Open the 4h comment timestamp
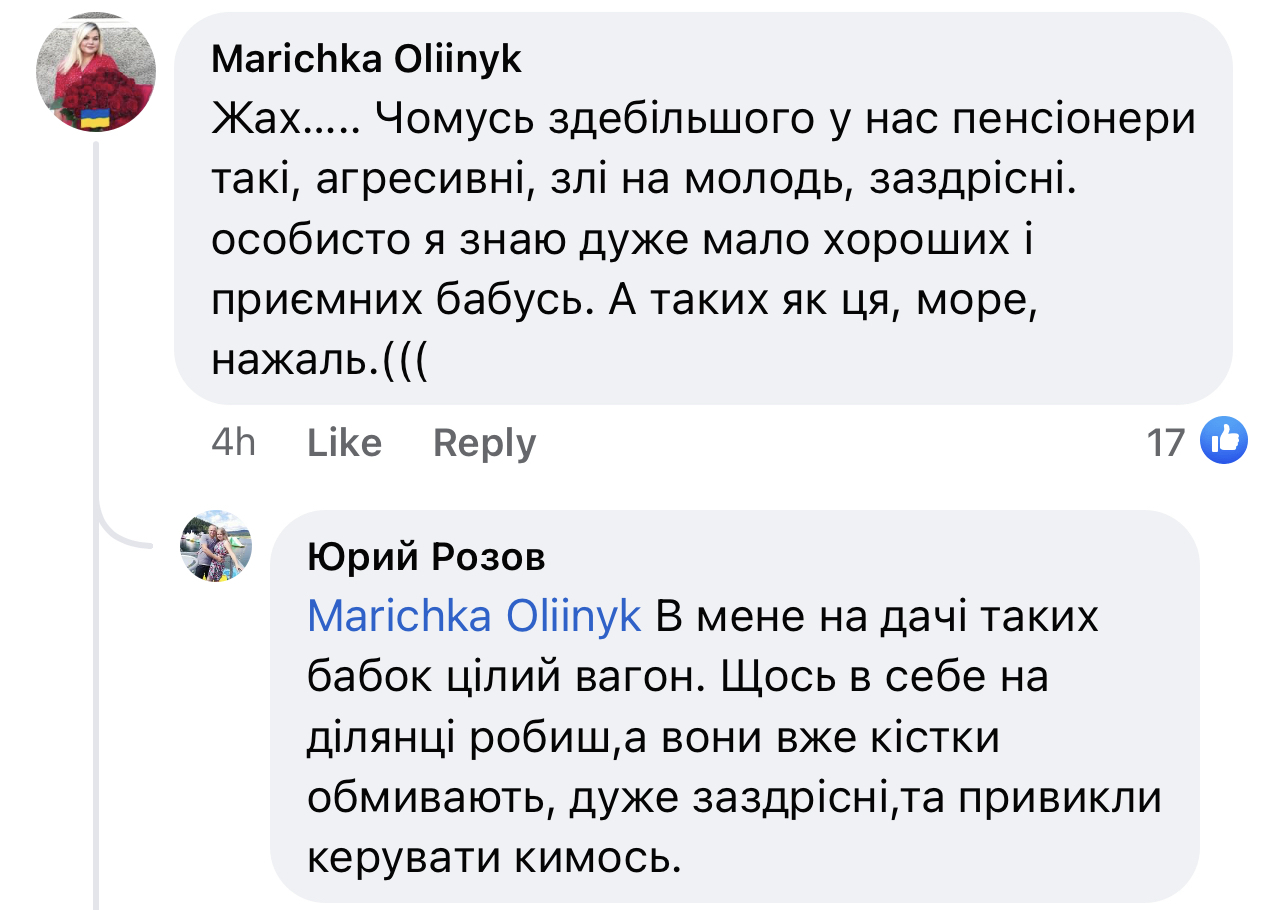Viewport: 1284px width, 910px height. 233,443
